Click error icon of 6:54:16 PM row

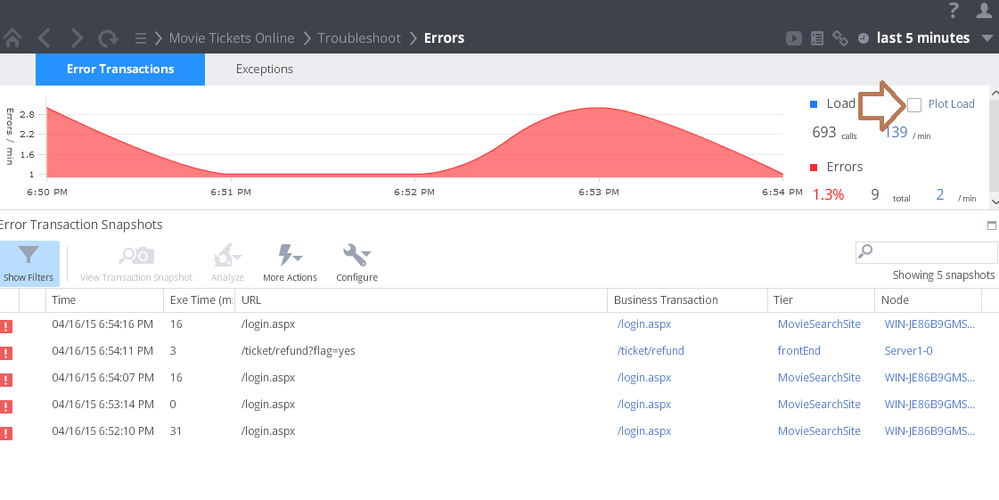coord(6,327)
